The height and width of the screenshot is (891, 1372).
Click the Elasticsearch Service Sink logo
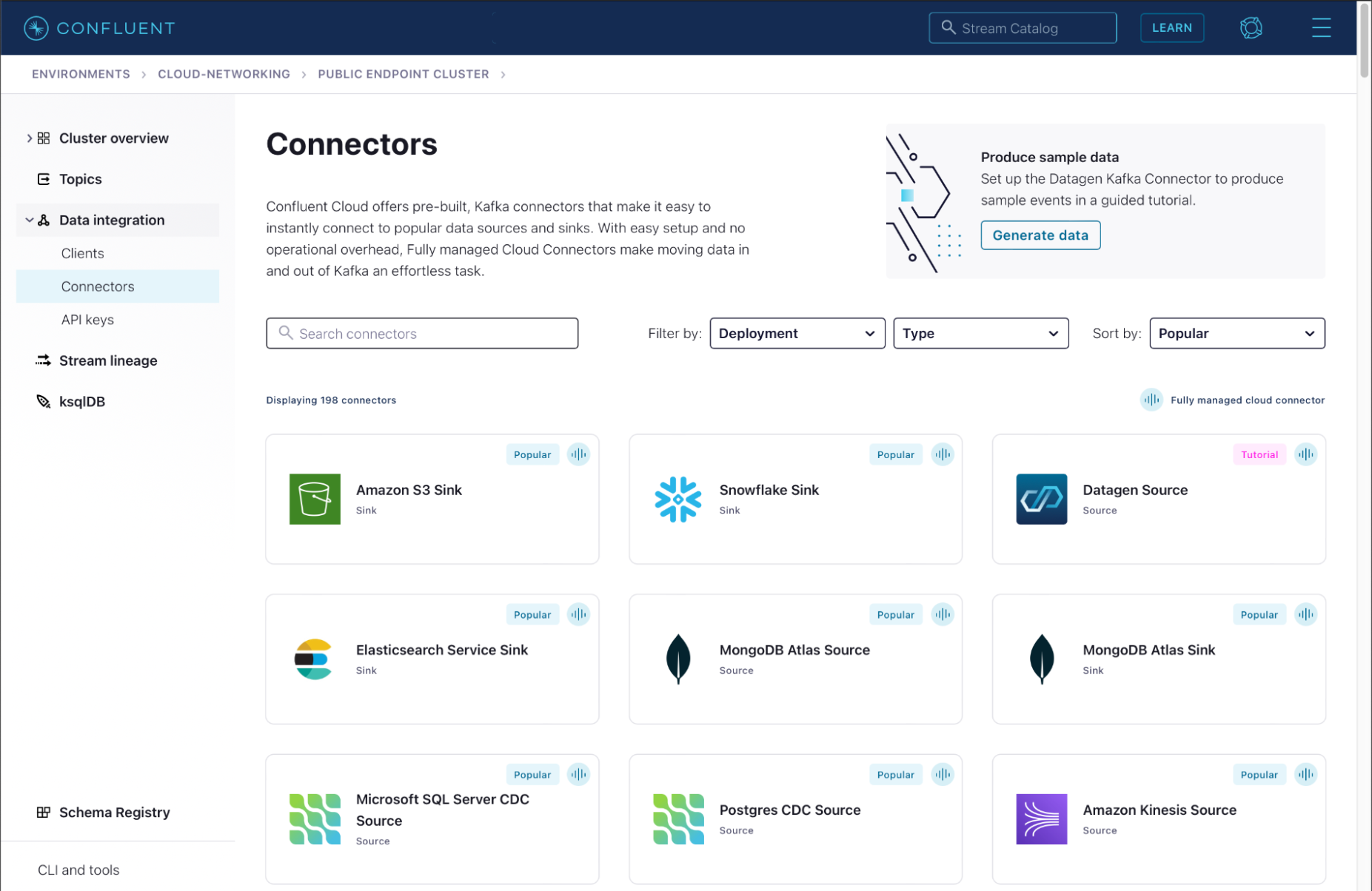(x=313, y=659)
